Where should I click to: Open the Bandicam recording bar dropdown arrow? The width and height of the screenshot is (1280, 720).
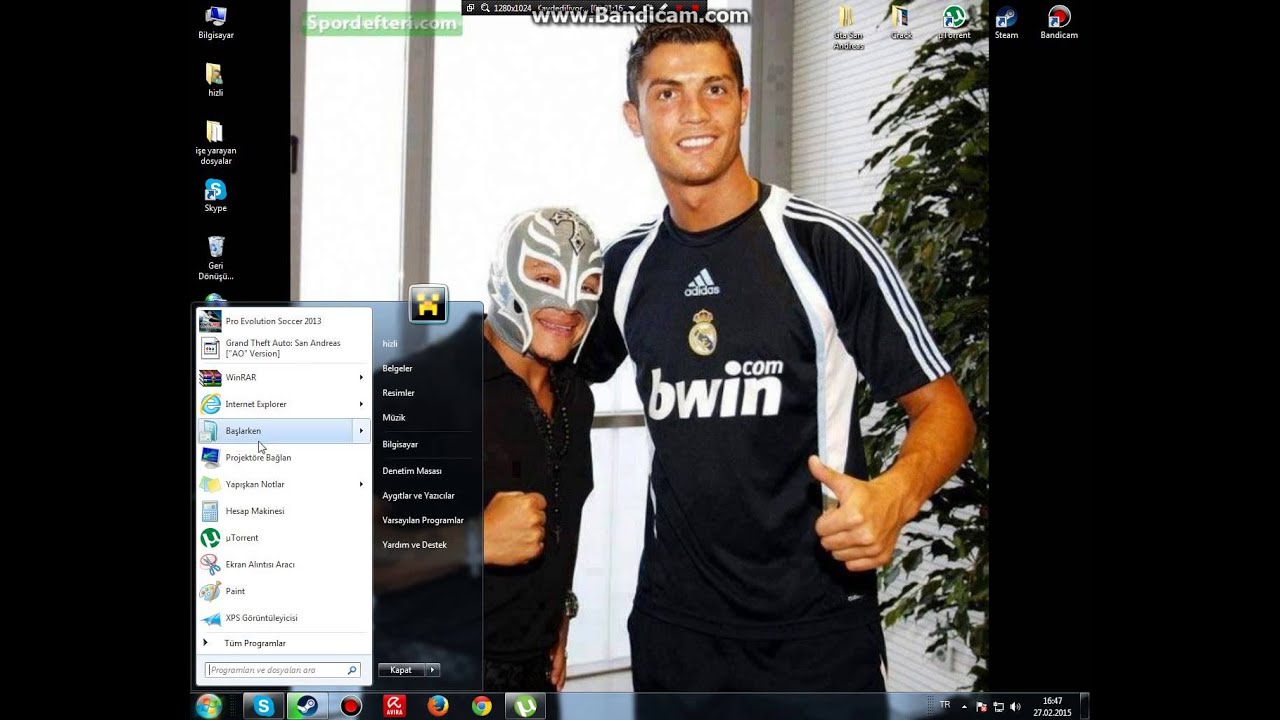click(631, 8)
